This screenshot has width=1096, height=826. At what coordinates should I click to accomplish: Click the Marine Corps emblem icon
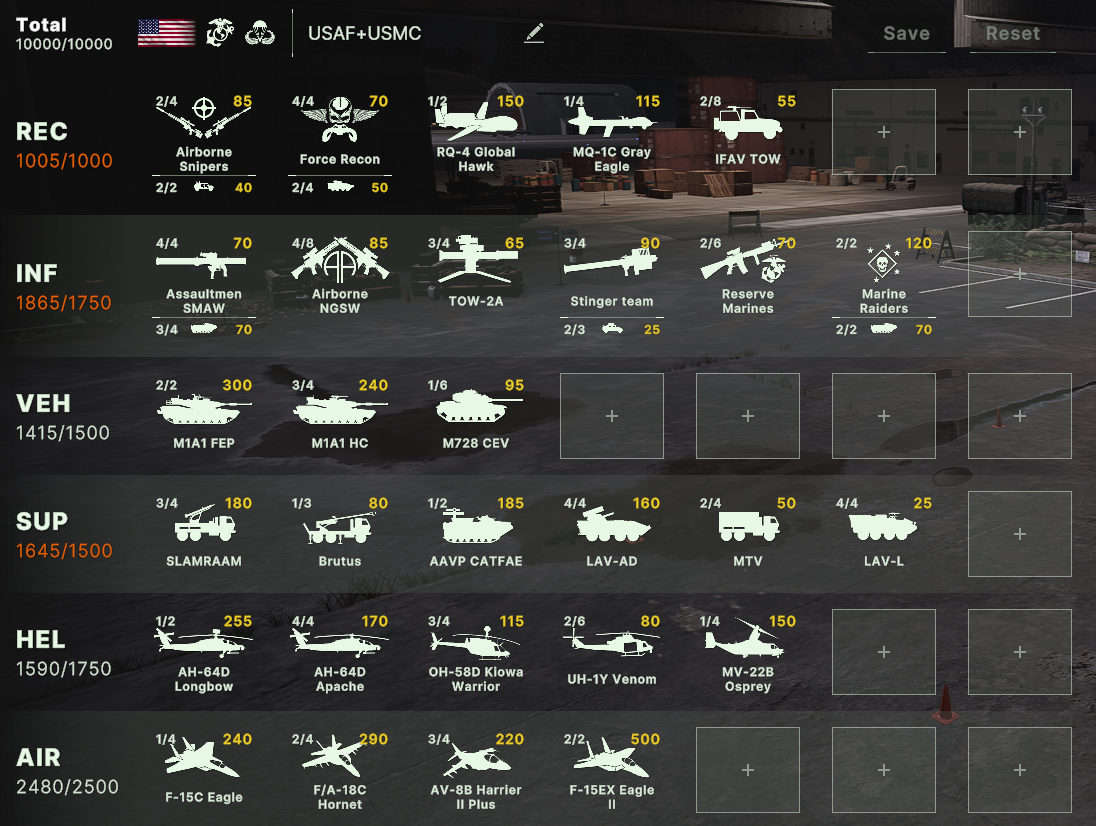pyautogui.click(x=220, y=33)
